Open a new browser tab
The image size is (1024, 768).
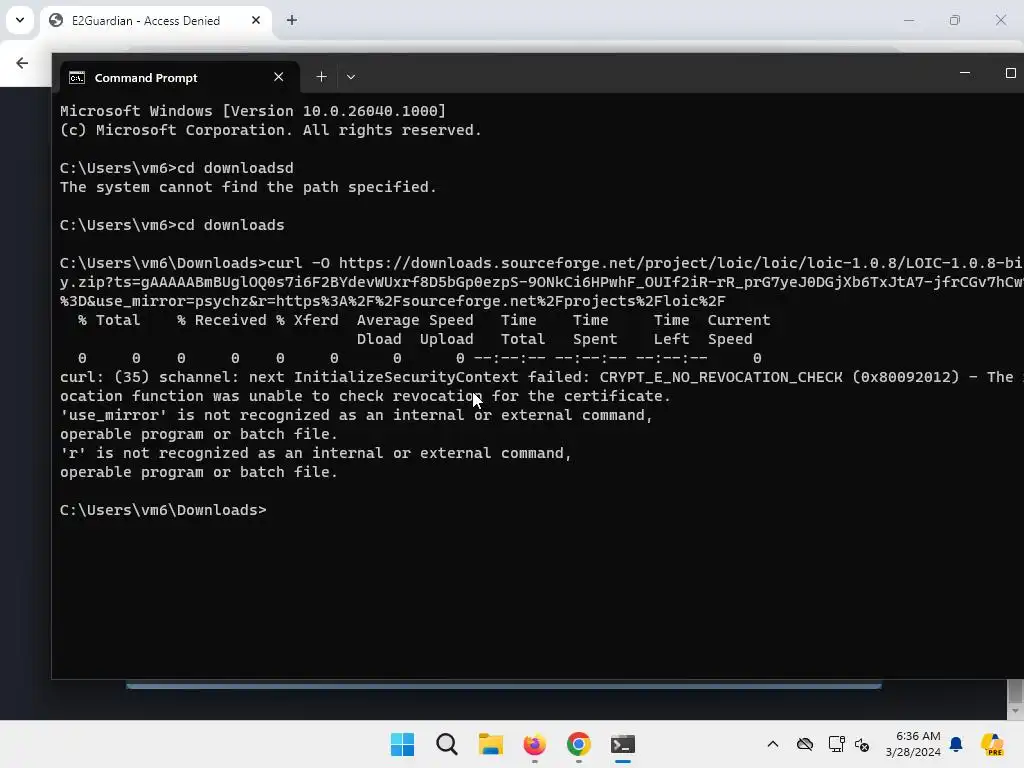292,21
